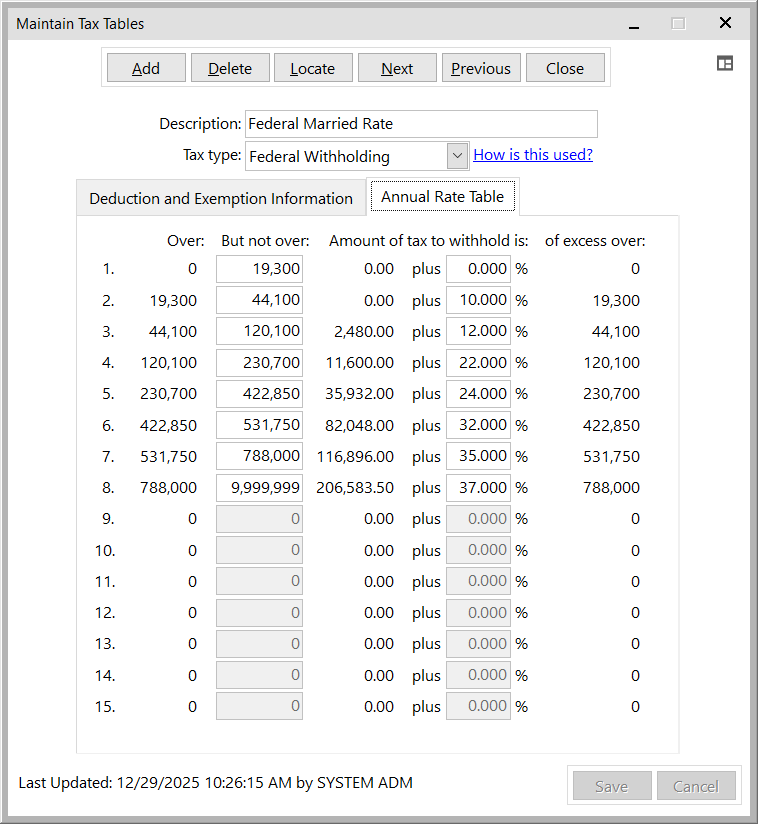Image resolution: width=758 pixels, height=824 pixels.
Task: Select the 9,999,999 upper limit field
Action: [259, 488]
